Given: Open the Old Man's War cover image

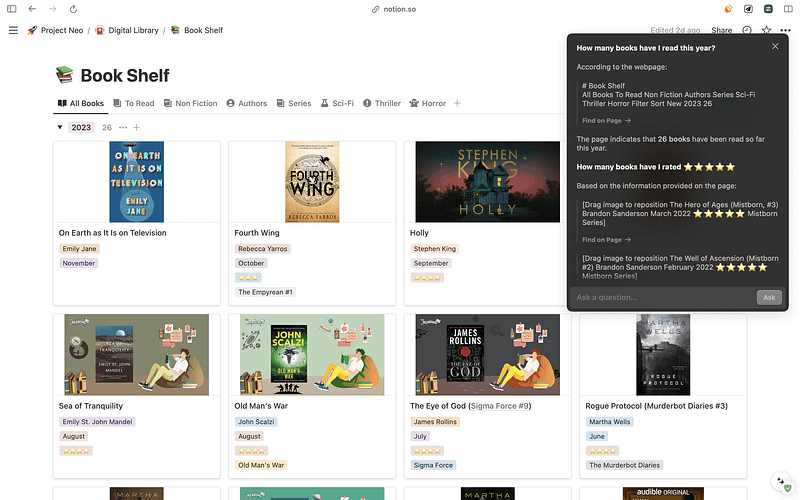Looking at the screenshot, I should click(x=312, y=355).
